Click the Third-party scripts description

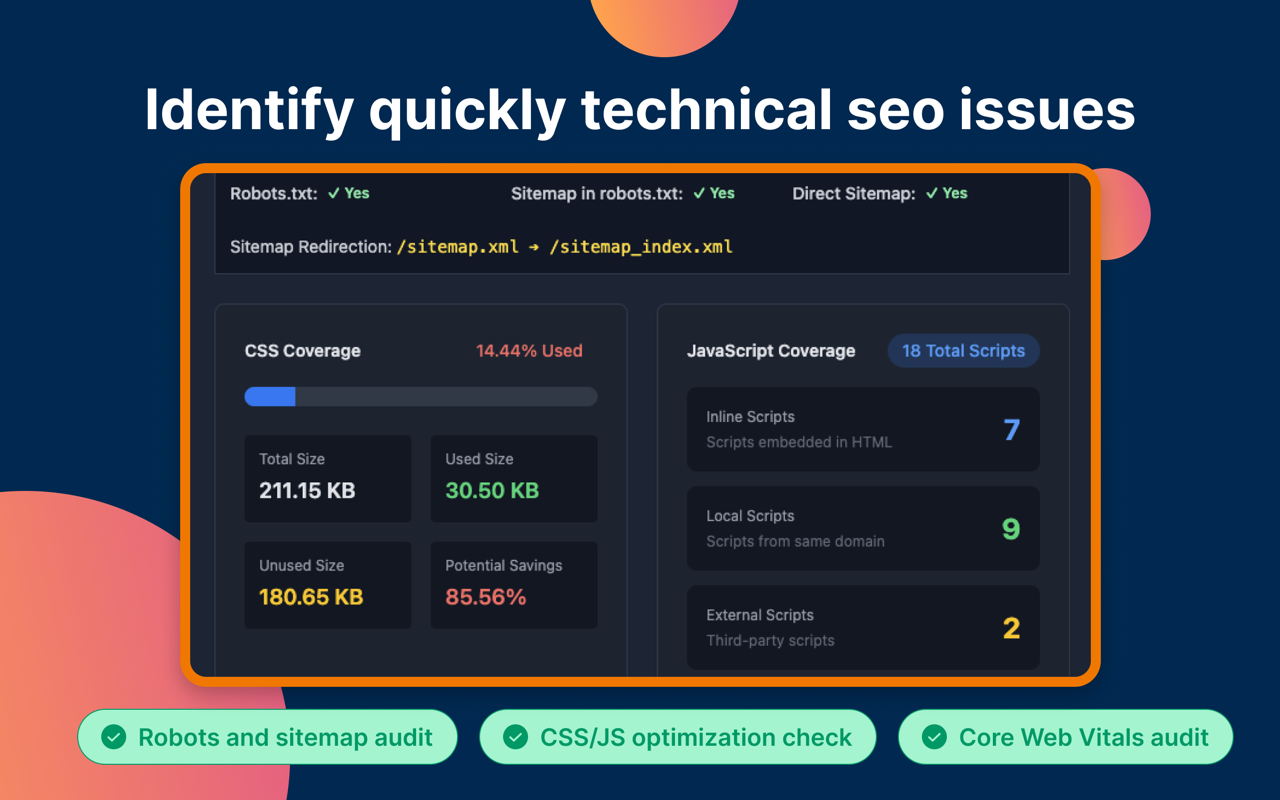pyautogui.click(x=770, y=640)
